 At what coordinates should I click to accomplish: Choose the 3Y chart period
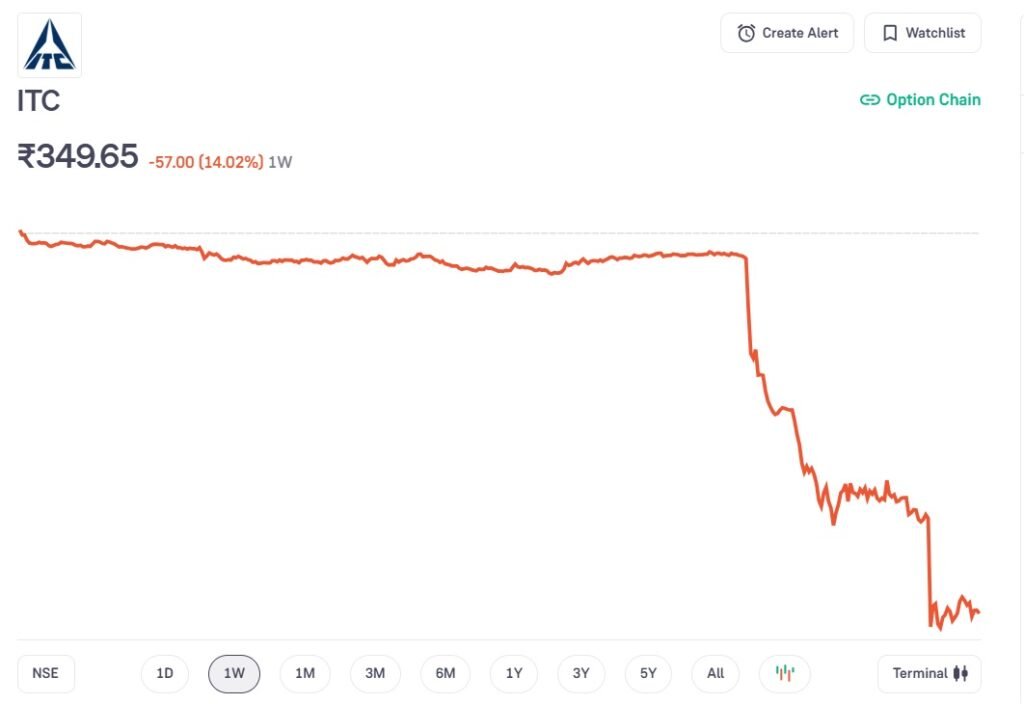coord(581,673)
